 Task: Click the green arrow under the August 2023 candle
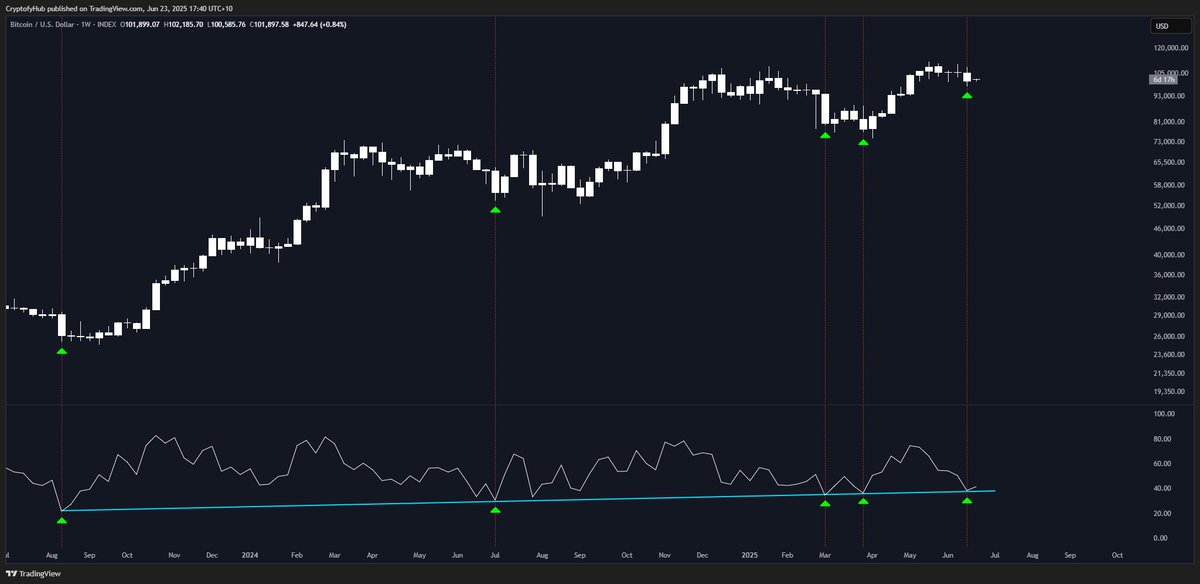pyautogui.click(x=62, y=351)
